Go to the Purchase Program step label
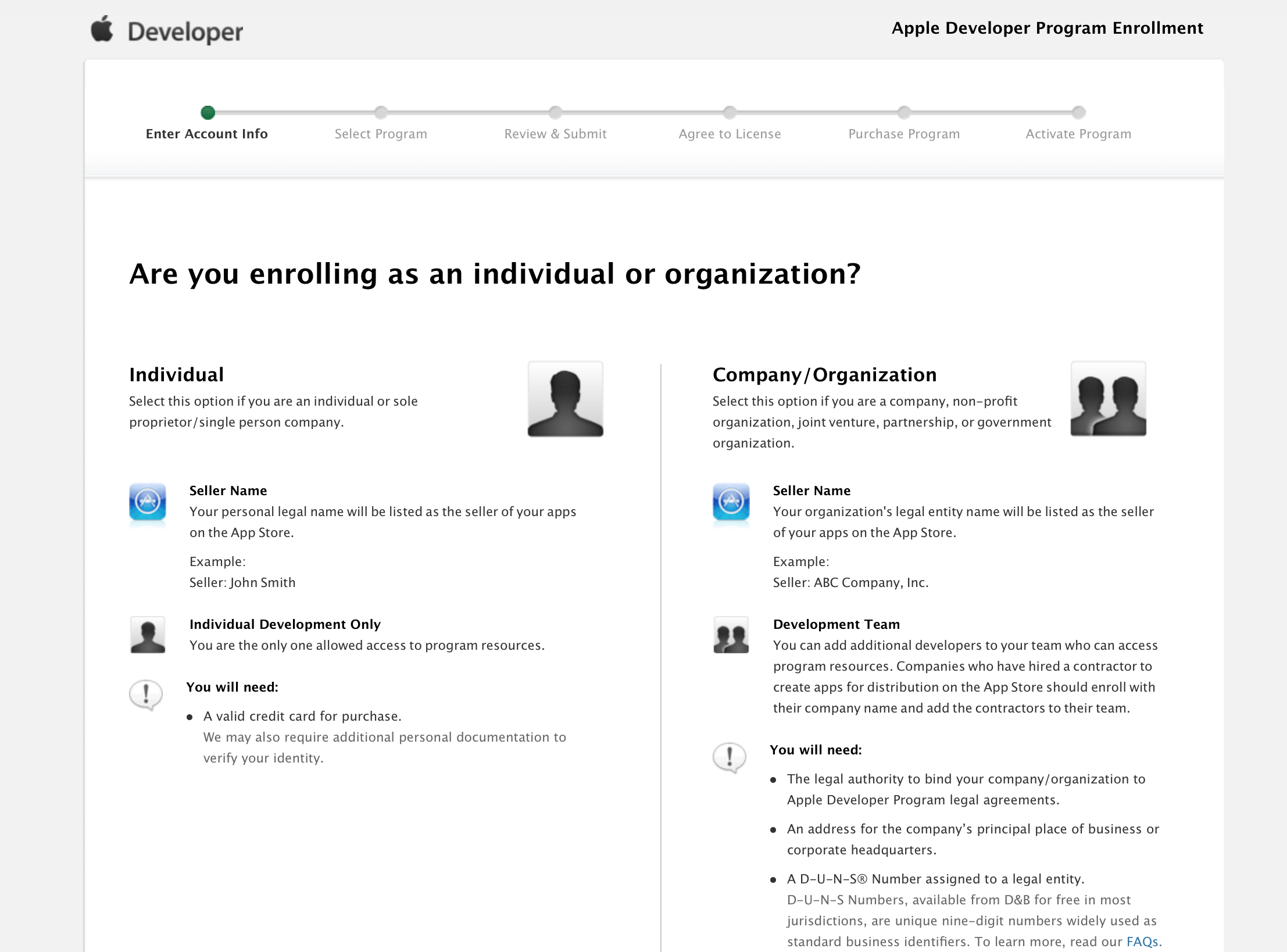The height and width of the screenshot is (952, 1287). point(904,134)
